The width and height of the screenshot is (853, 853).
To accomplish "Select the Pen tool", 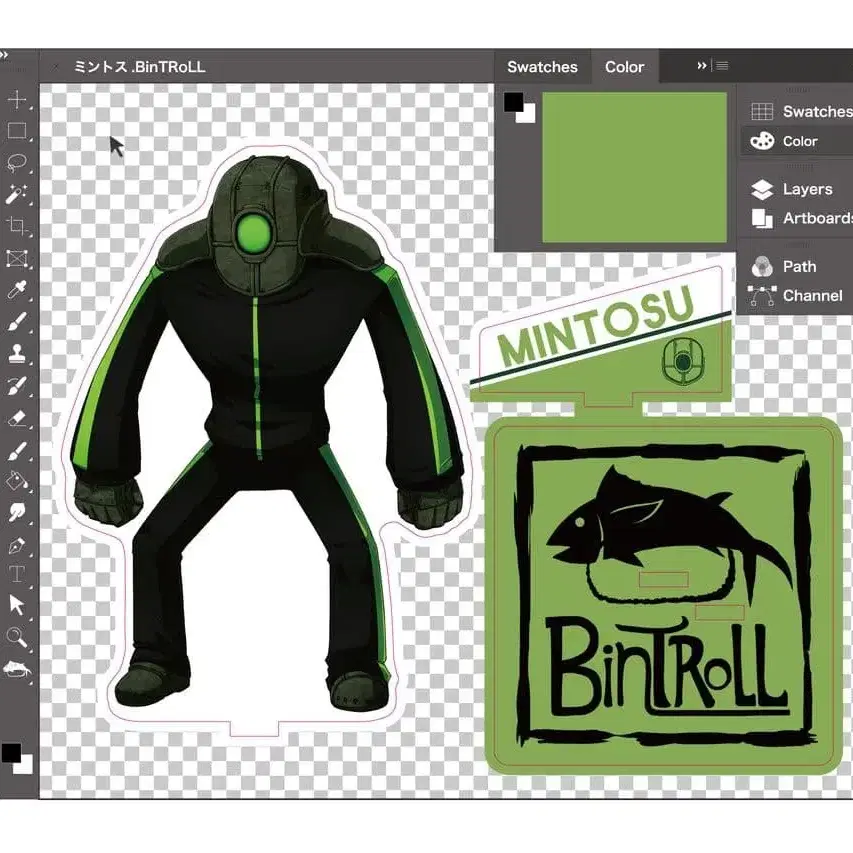I will coord(17,546).
